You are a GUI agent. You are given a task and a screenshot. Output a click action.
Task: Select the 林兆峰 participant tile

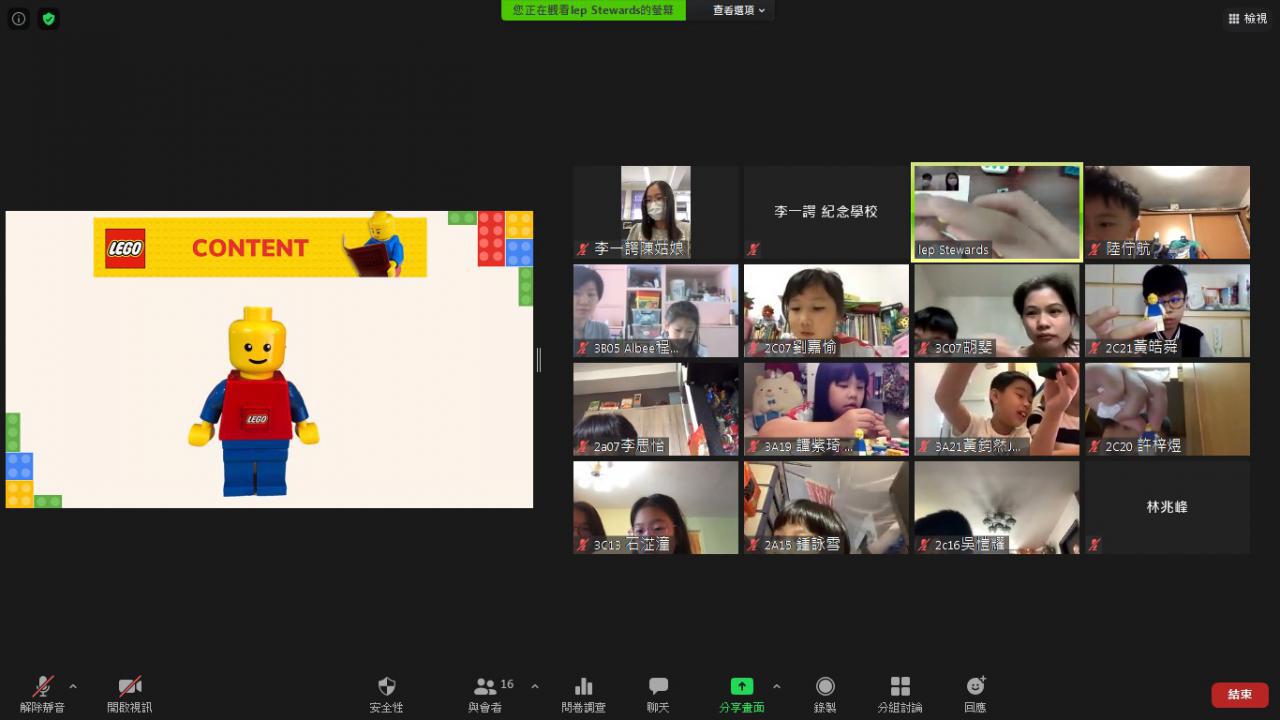coord(1167,507)
